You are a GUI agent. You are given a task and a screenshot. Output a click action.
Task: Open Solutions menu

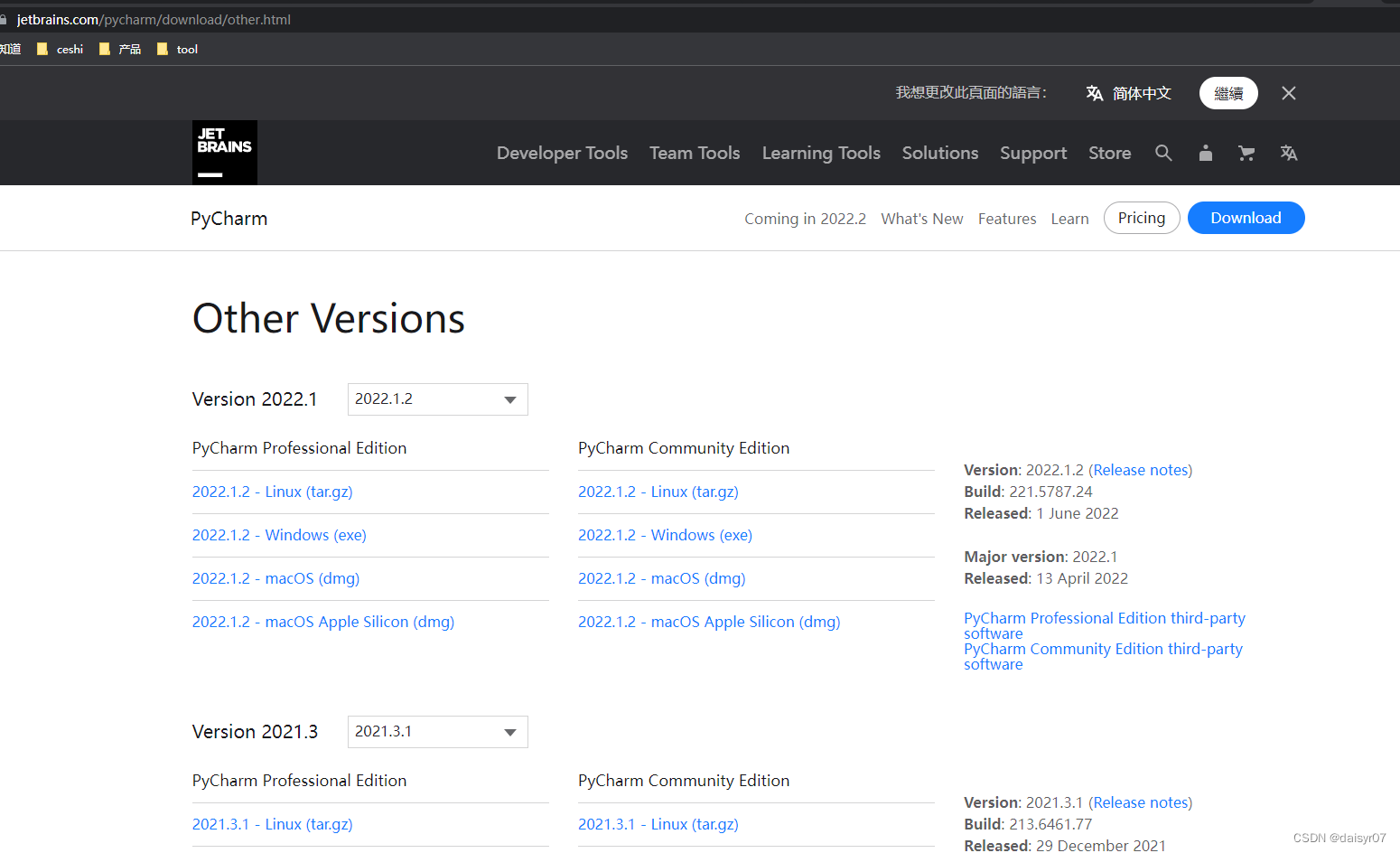click(940, 153)
